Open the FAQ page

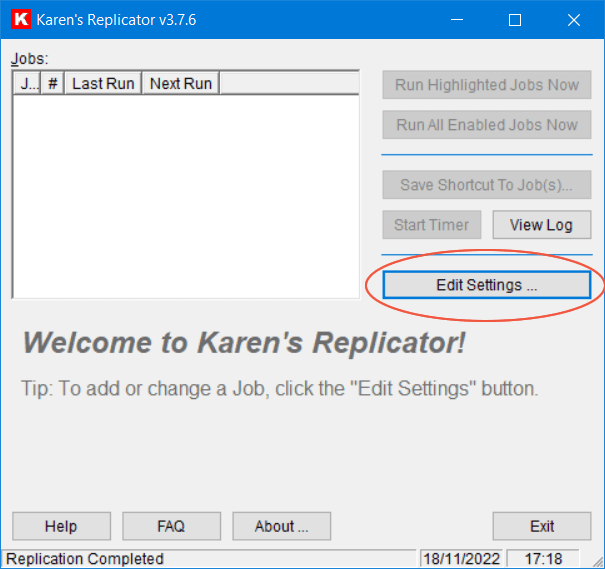click(x=171, y=526)
